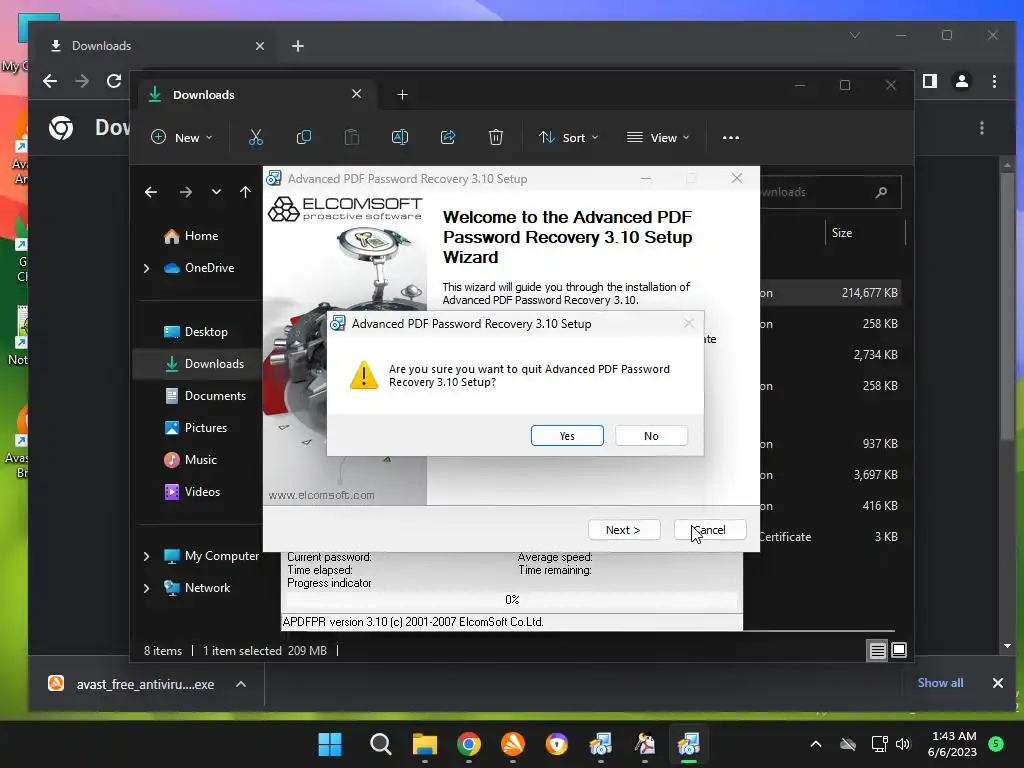Open Chrome Downloads page more-actions menu
This screenshot has height=768, width=1024.
[x=982, y=128]
